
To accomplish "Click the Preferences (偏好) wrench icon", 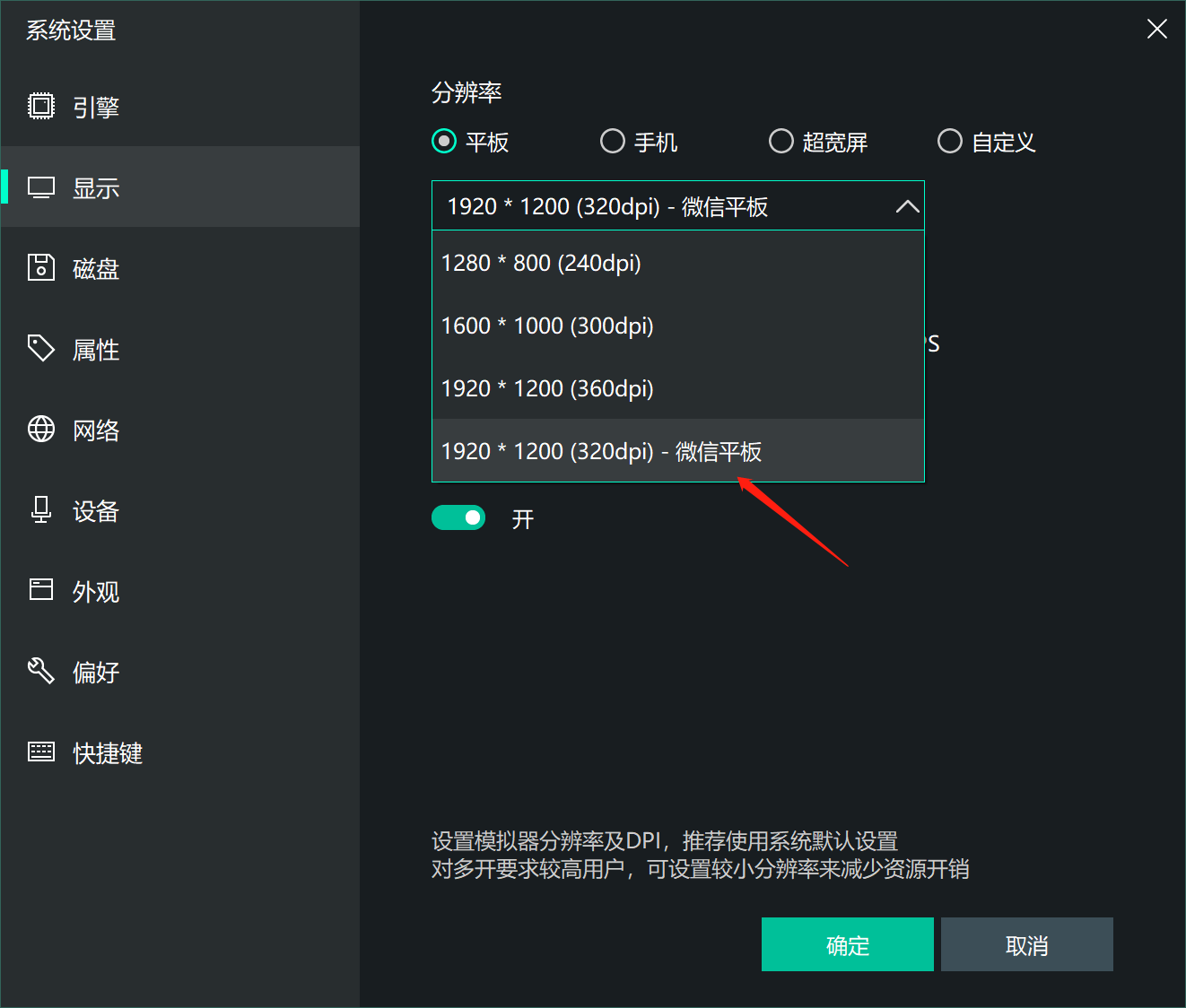I will coord(41,671).
